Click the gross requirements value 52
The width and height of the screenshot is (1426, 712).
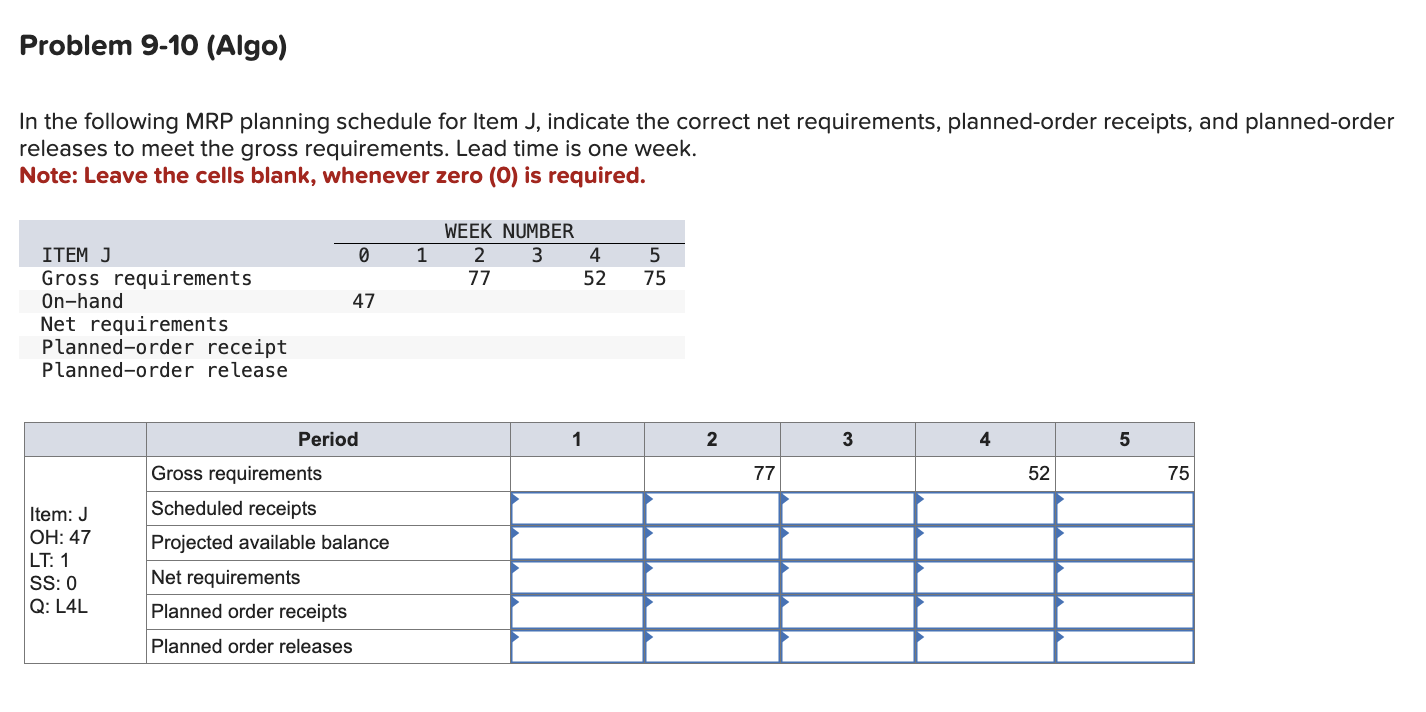pyautogui.click(x=1038, y=473)
